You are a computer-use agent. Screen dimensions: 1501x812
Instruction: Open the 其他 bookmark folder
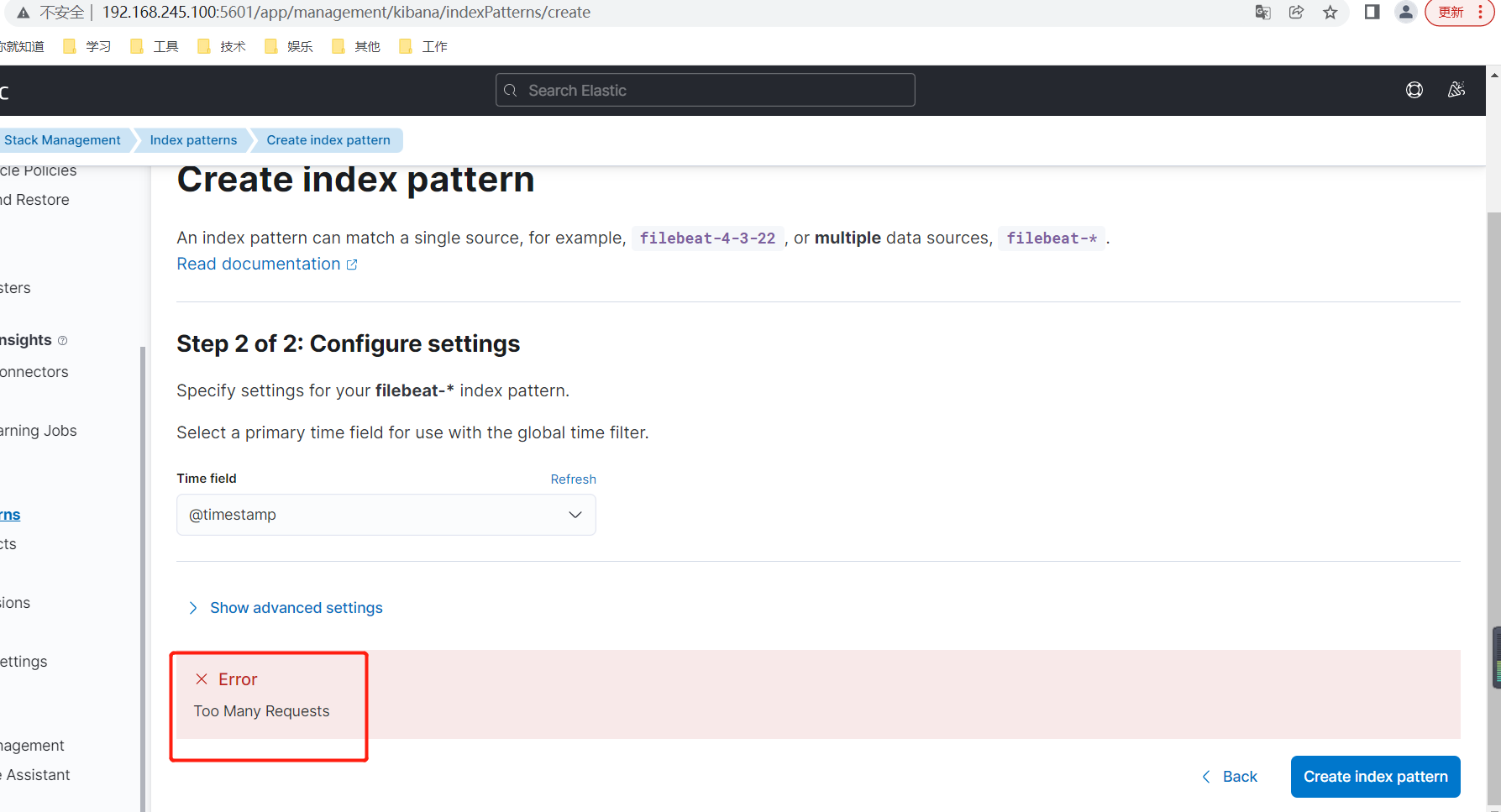[x=356, y=46]
